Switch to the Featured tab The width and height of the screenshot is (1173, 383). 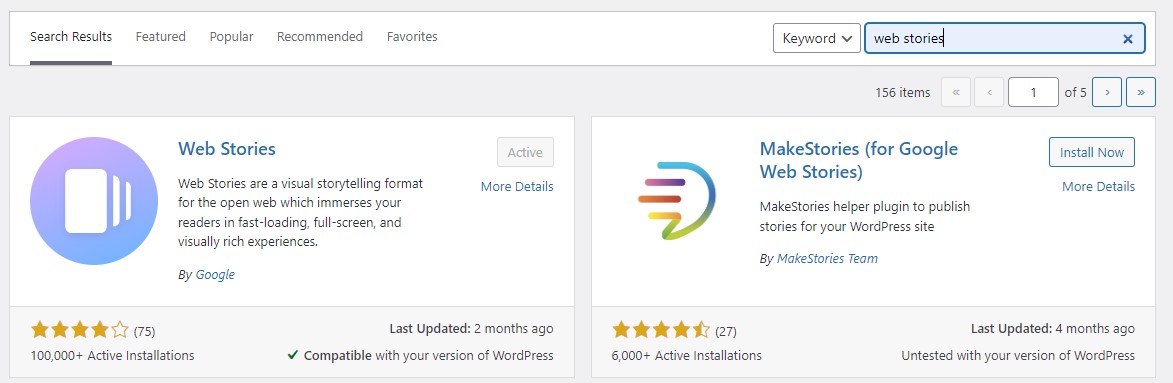pos(161,36)
